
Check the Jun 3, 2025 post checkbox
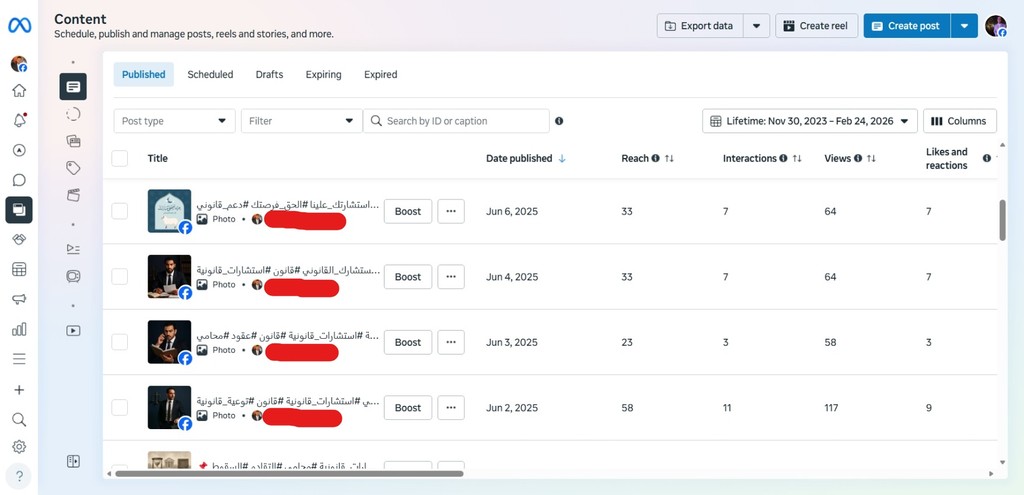pos(120,342)
